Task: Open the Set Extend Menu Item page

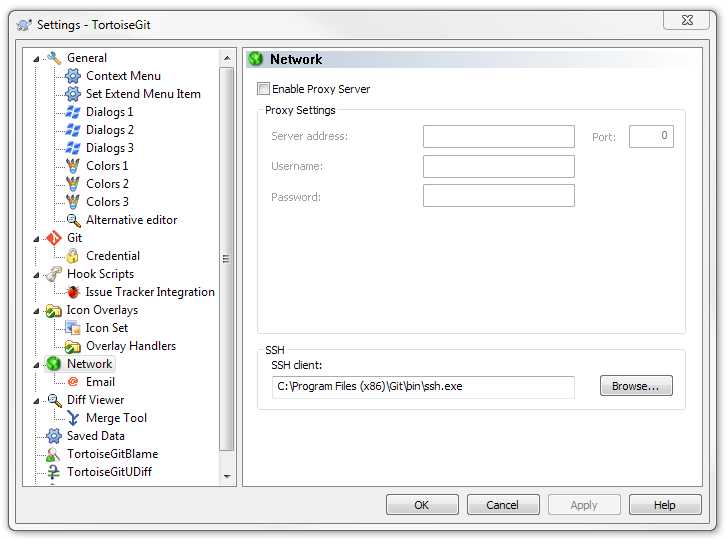Action: coord(143,94)
